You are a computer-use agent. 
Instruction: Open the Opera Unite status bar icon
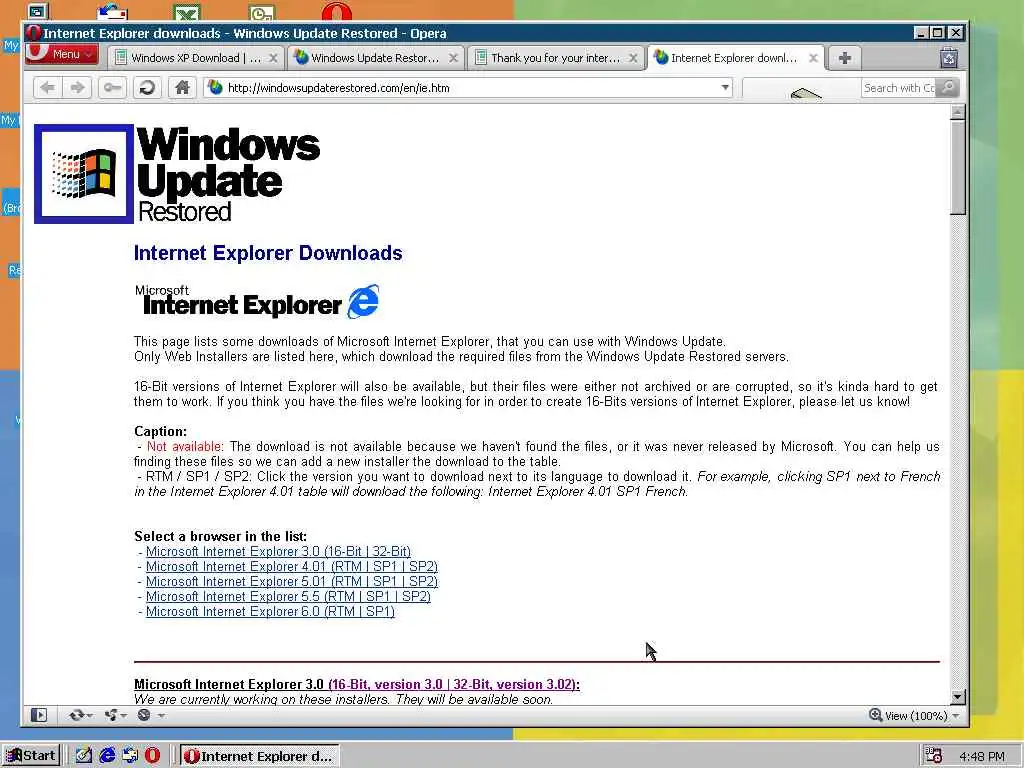(x=111, y=715)
